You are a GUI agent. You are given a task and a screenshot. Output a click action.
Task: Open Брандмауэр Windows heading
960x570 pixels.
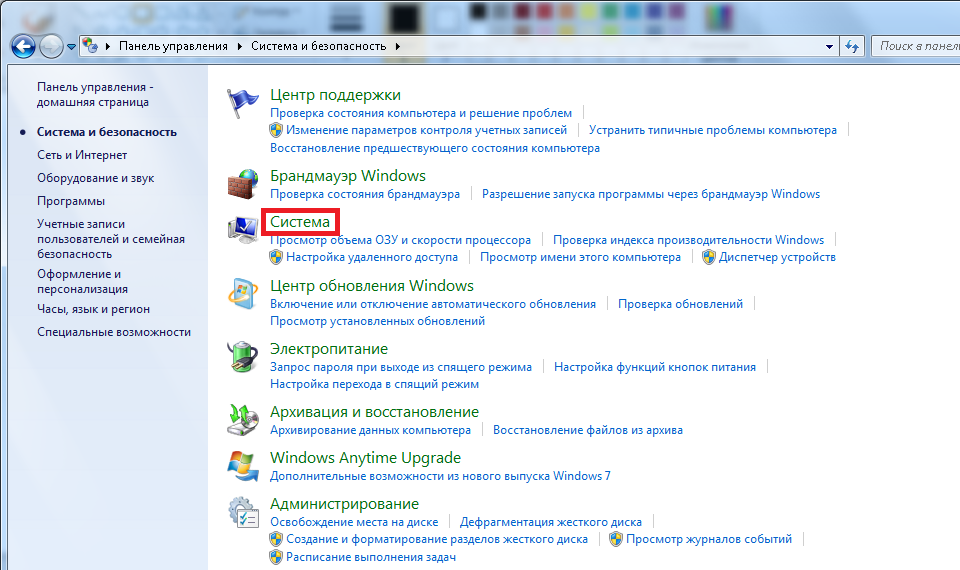click(x=348, y=176)
